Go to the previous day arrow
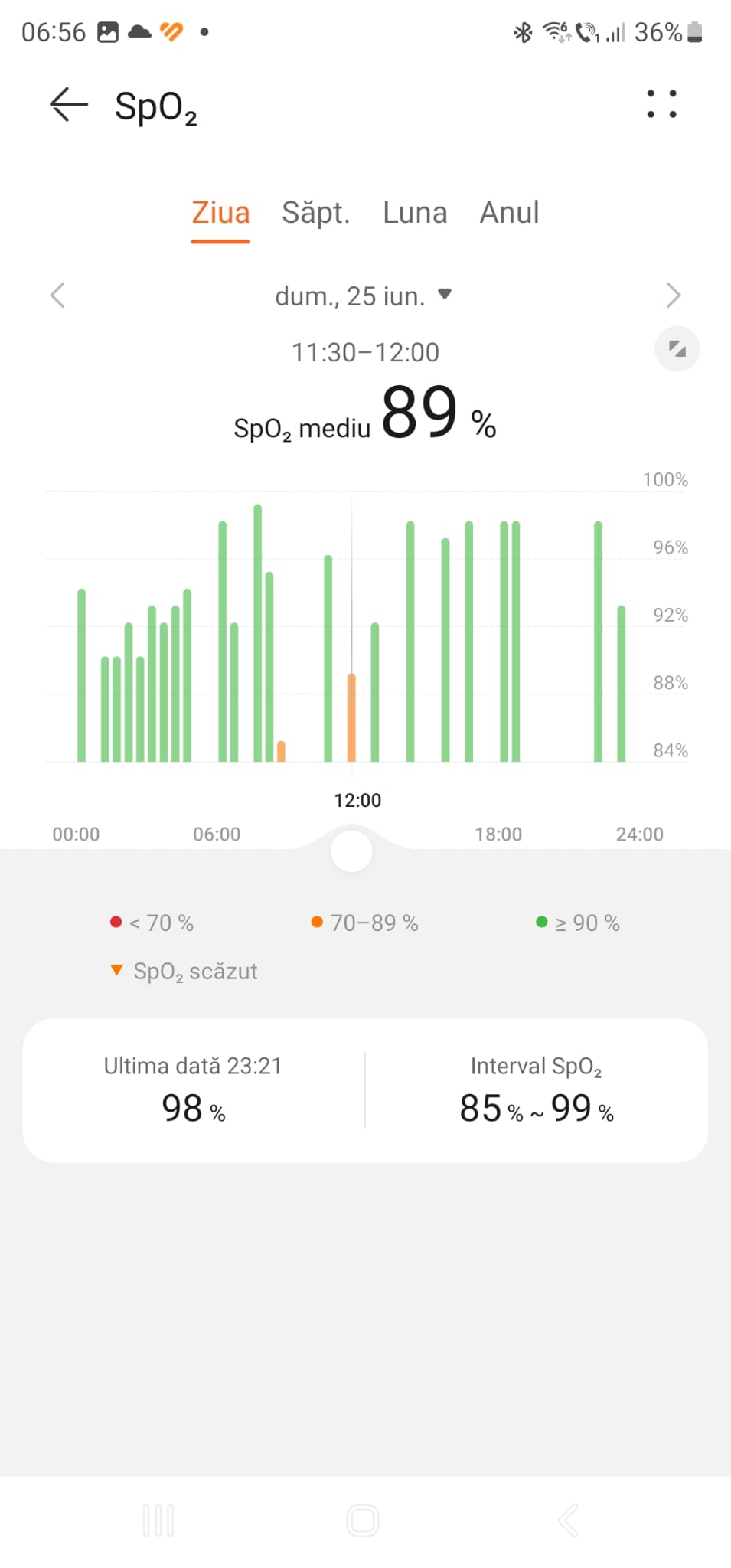 (x=57, y=296)
